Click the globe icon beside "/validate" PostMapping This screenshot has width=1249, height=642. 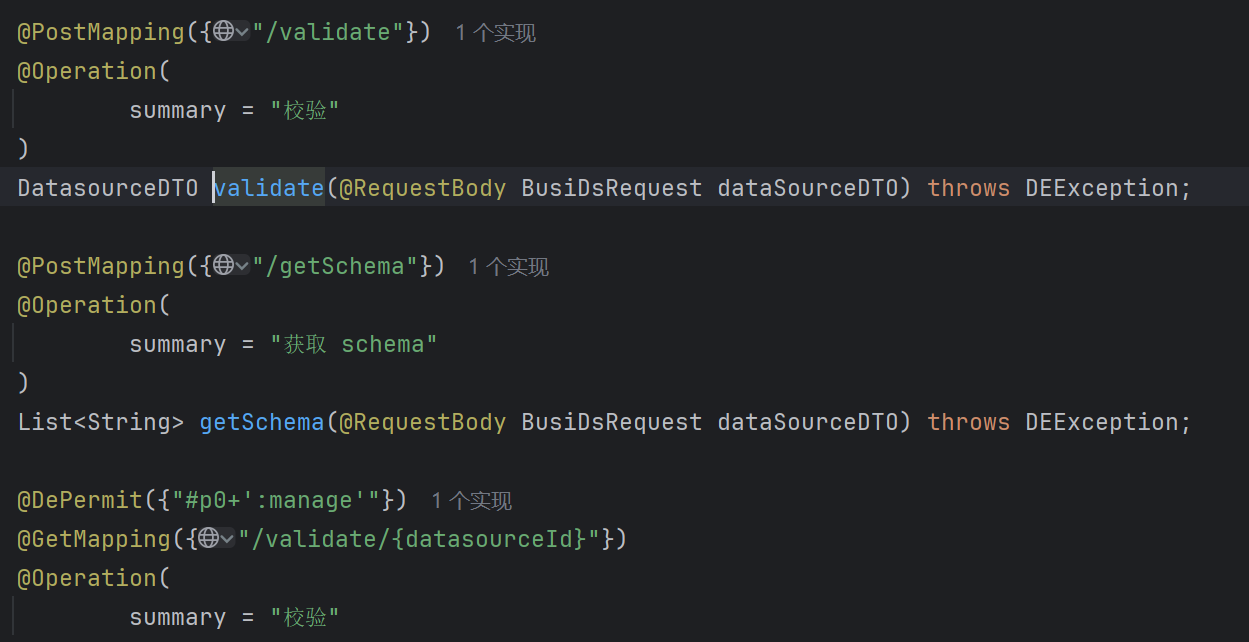pyautogui.click(x=223, y=32)
